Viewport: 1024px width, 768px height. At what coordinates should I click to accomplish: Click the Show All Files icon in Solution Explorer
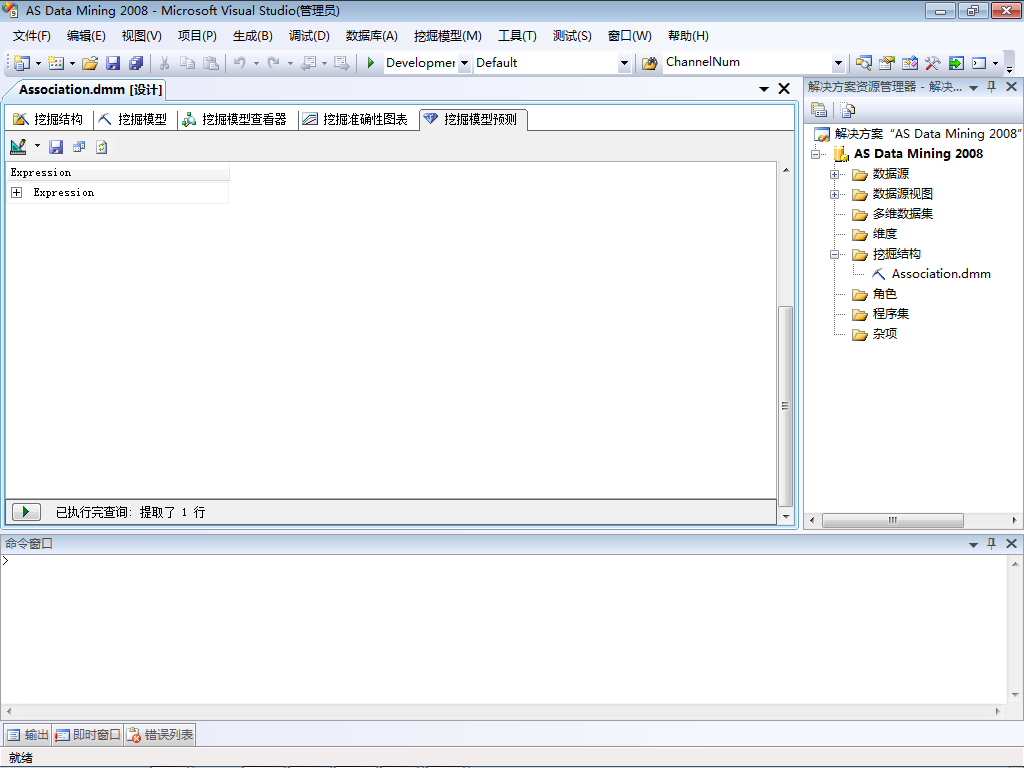click(848, 110)
